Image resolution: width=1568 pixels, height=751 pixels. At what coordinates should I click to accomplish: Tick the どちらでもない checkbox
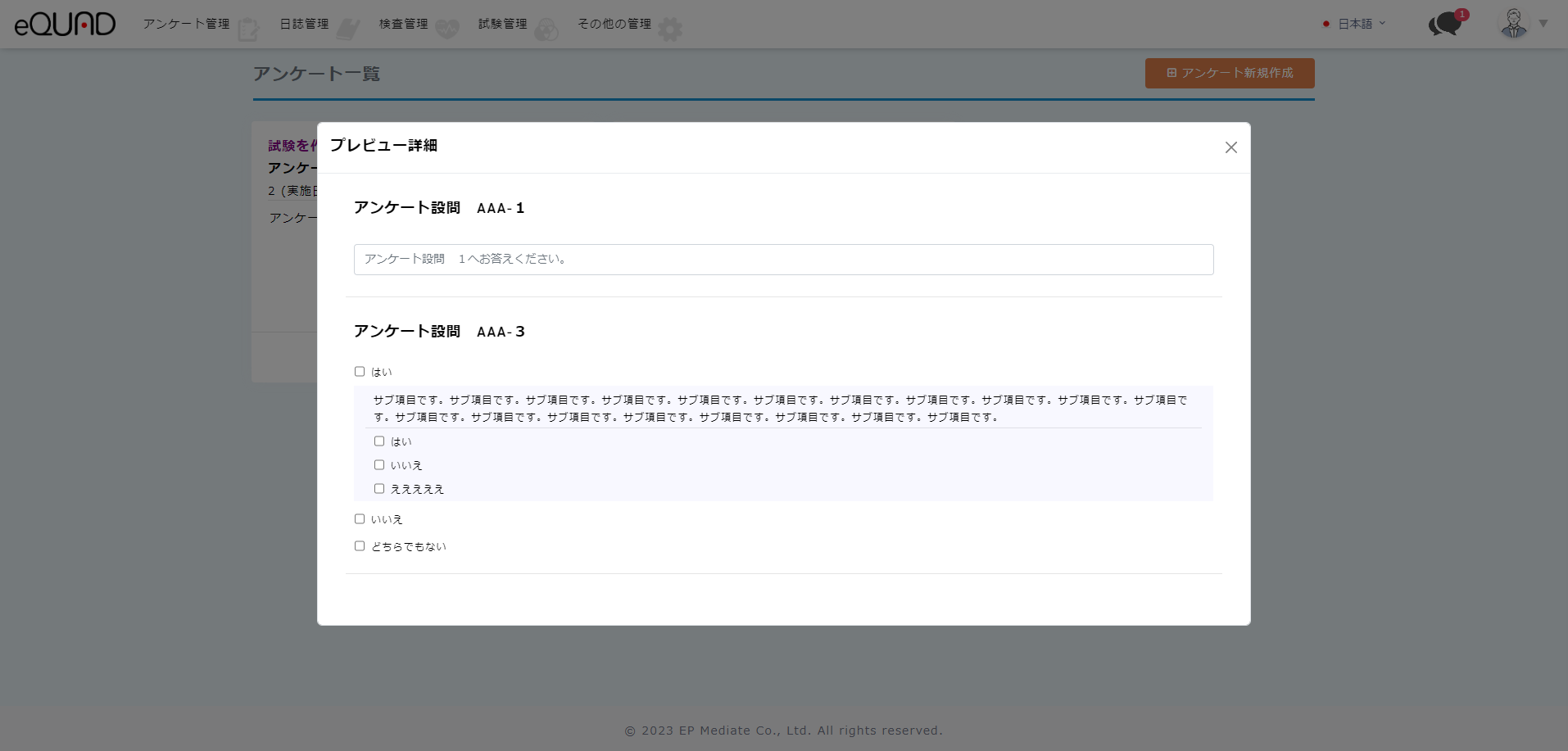[360, 546]
